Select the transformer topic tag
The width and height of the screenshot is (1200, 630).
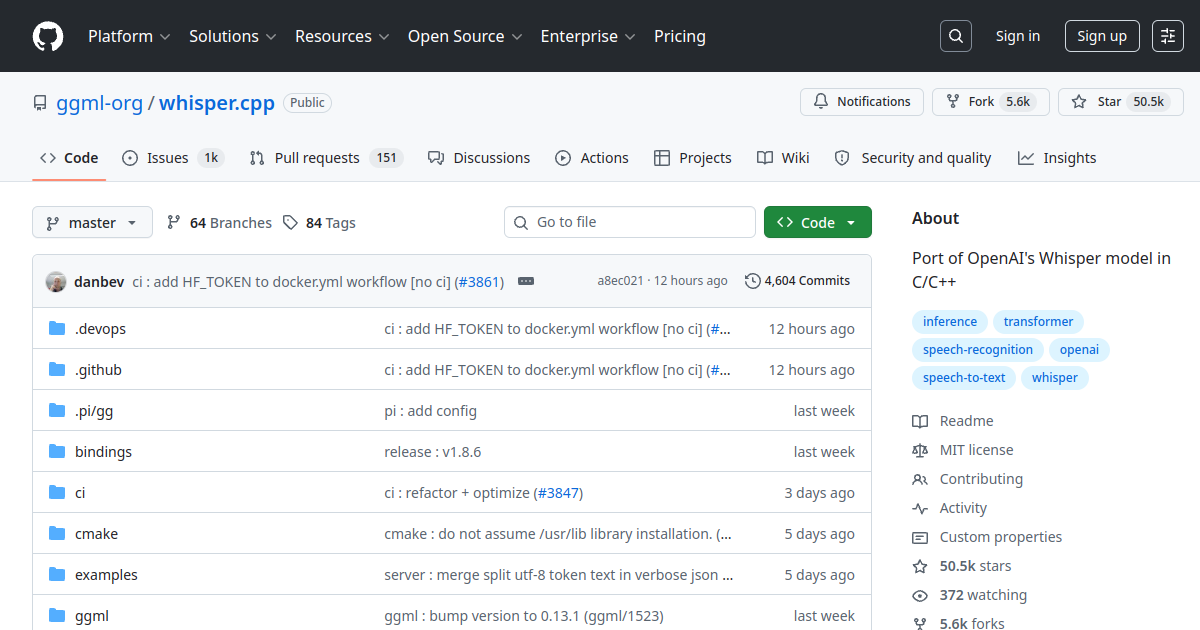coord(1038,322)
